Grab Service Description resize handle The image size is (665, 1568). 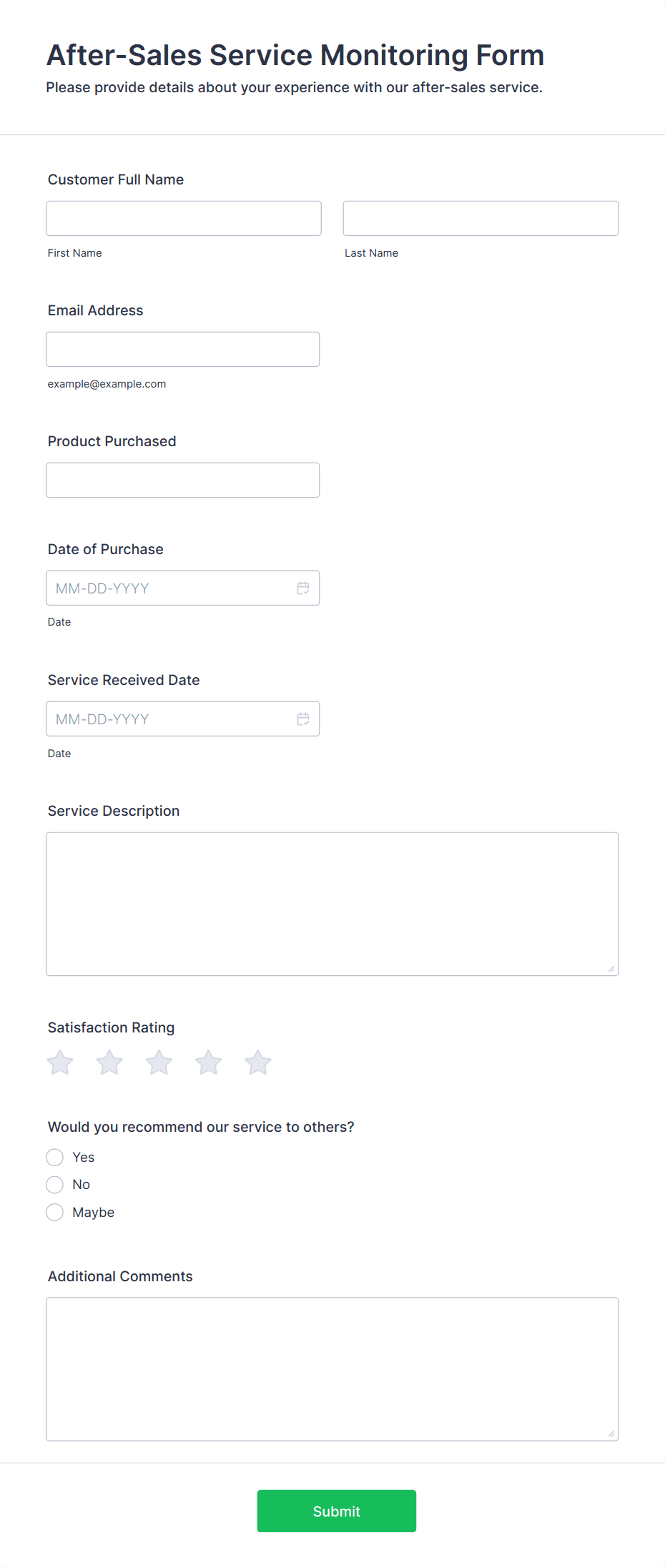point(611,969)
